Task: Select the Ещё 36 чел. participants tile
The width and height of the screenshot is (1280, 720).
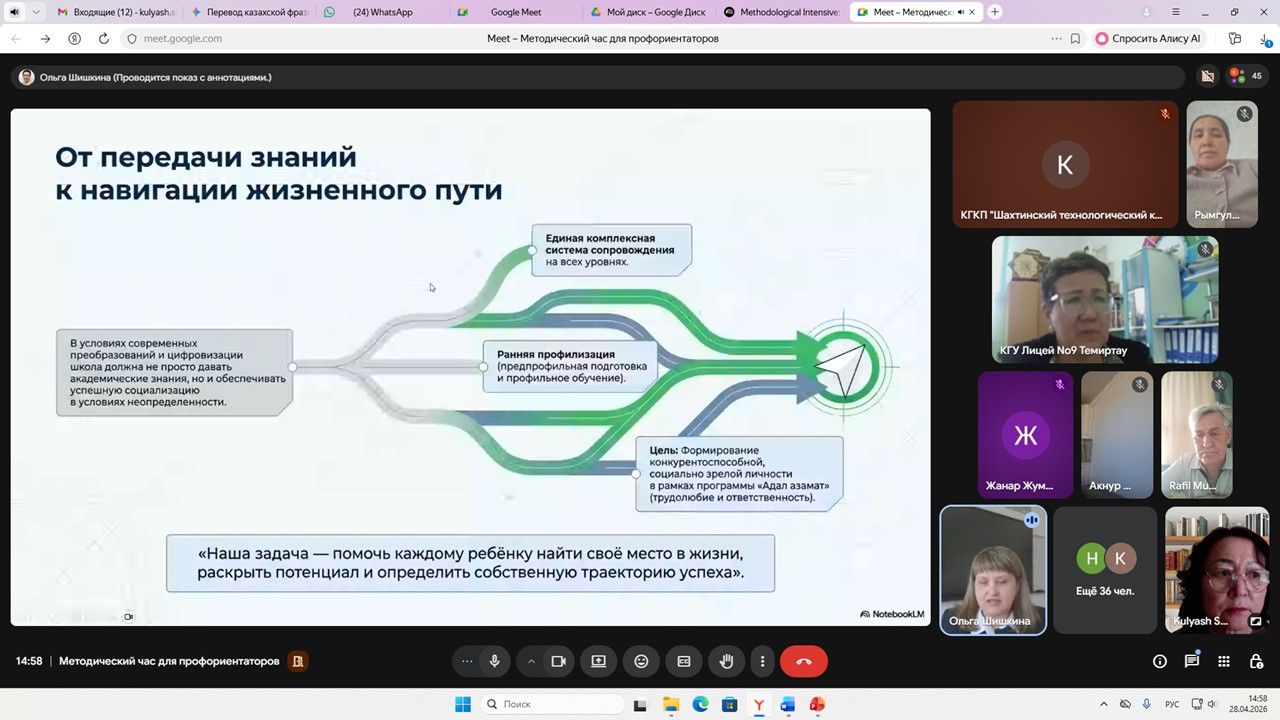Action: click(1104, 570)
